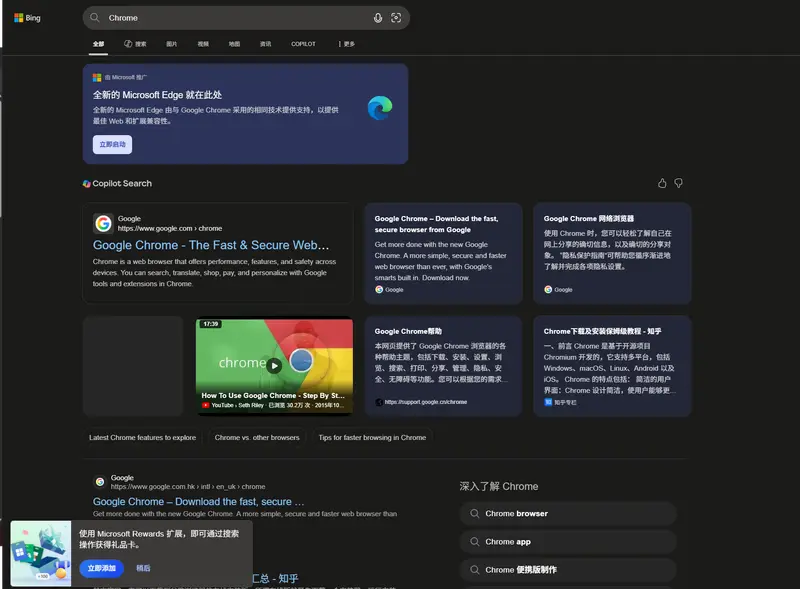Viewport: 800px width, 589px height.
Task: Click the Google icon under the download card
Action: (381, 289)
